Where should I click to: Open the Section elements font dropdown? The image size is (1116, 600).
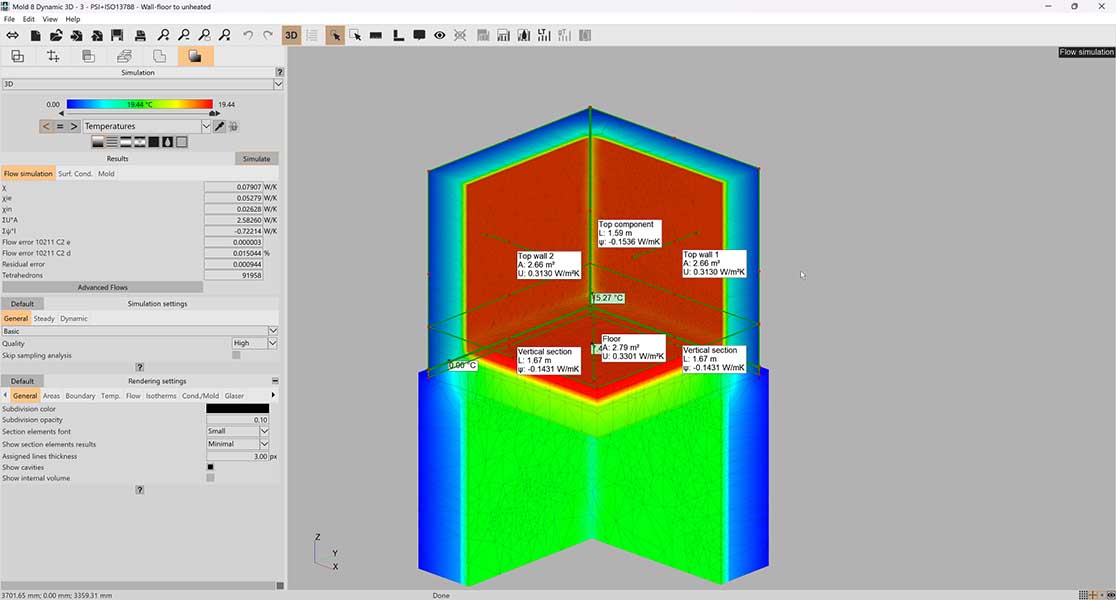(237, 432)
